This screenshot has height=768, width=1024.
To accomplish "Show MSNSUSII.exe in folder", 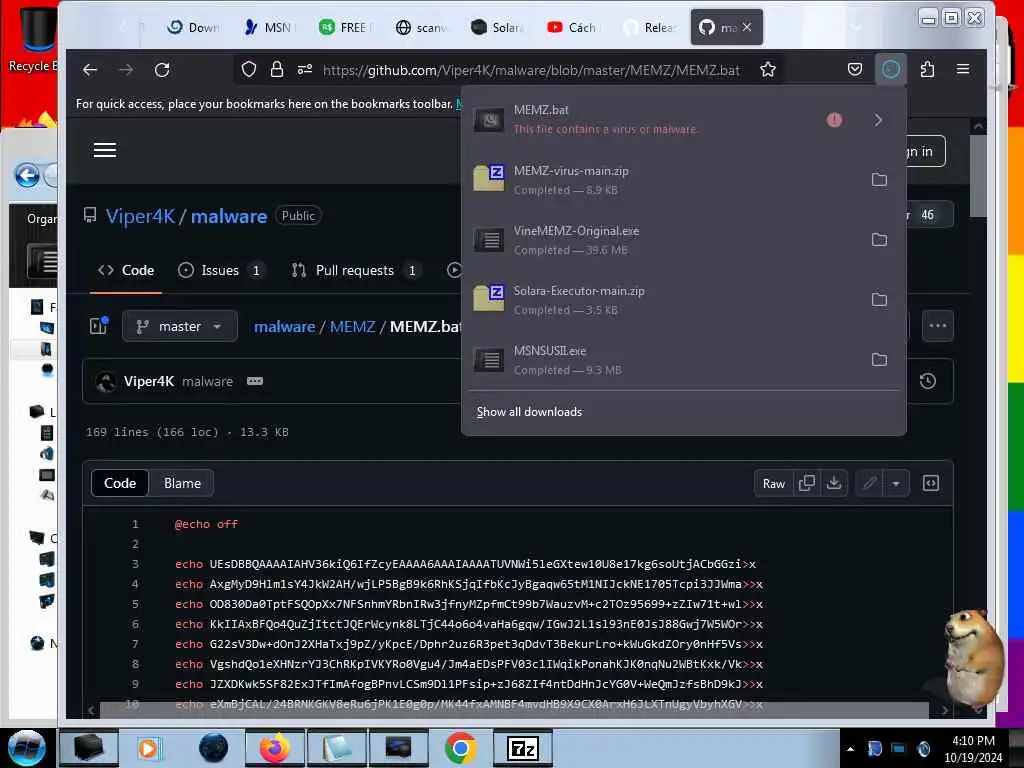I will pyautogui.click(x=879, y=360).
